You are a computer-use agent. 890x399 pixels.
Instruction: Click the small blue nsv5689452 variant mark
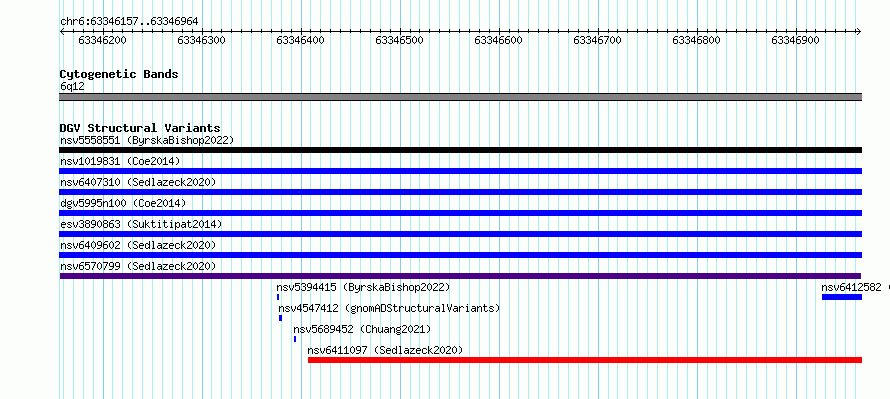pos(295,339)
